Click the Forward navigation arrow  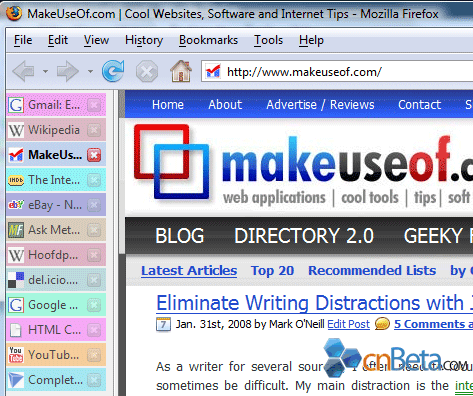pos(68,71)
